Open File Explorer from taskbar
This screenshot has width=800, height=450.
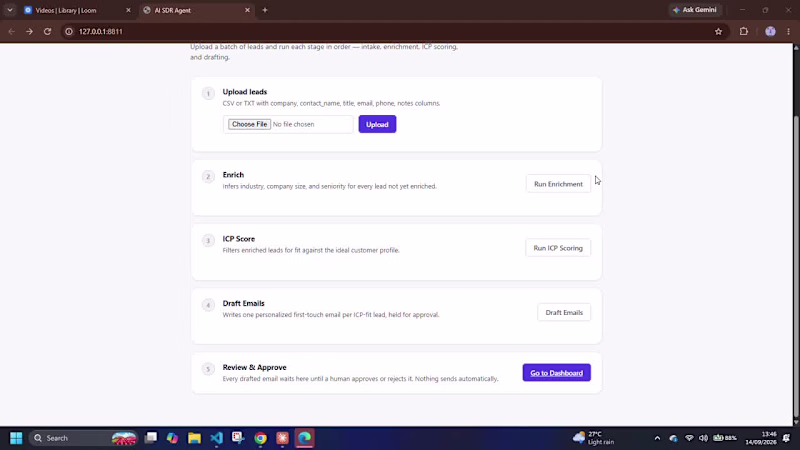[x=194, y=438]
